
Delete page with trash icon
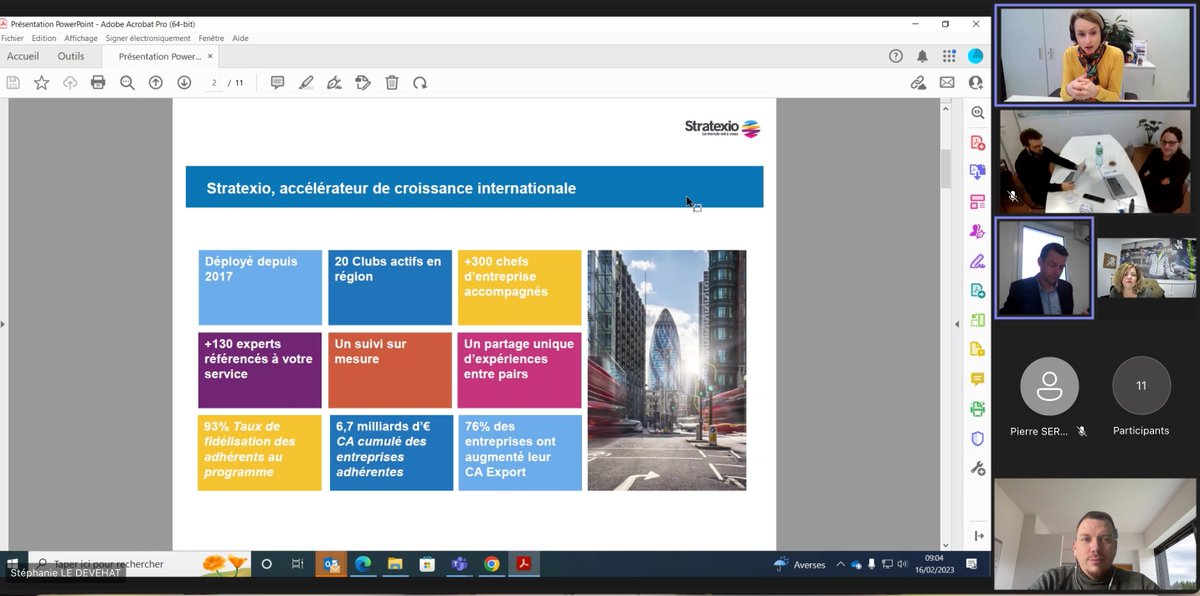pyautogui.click(x=392, y=83)
